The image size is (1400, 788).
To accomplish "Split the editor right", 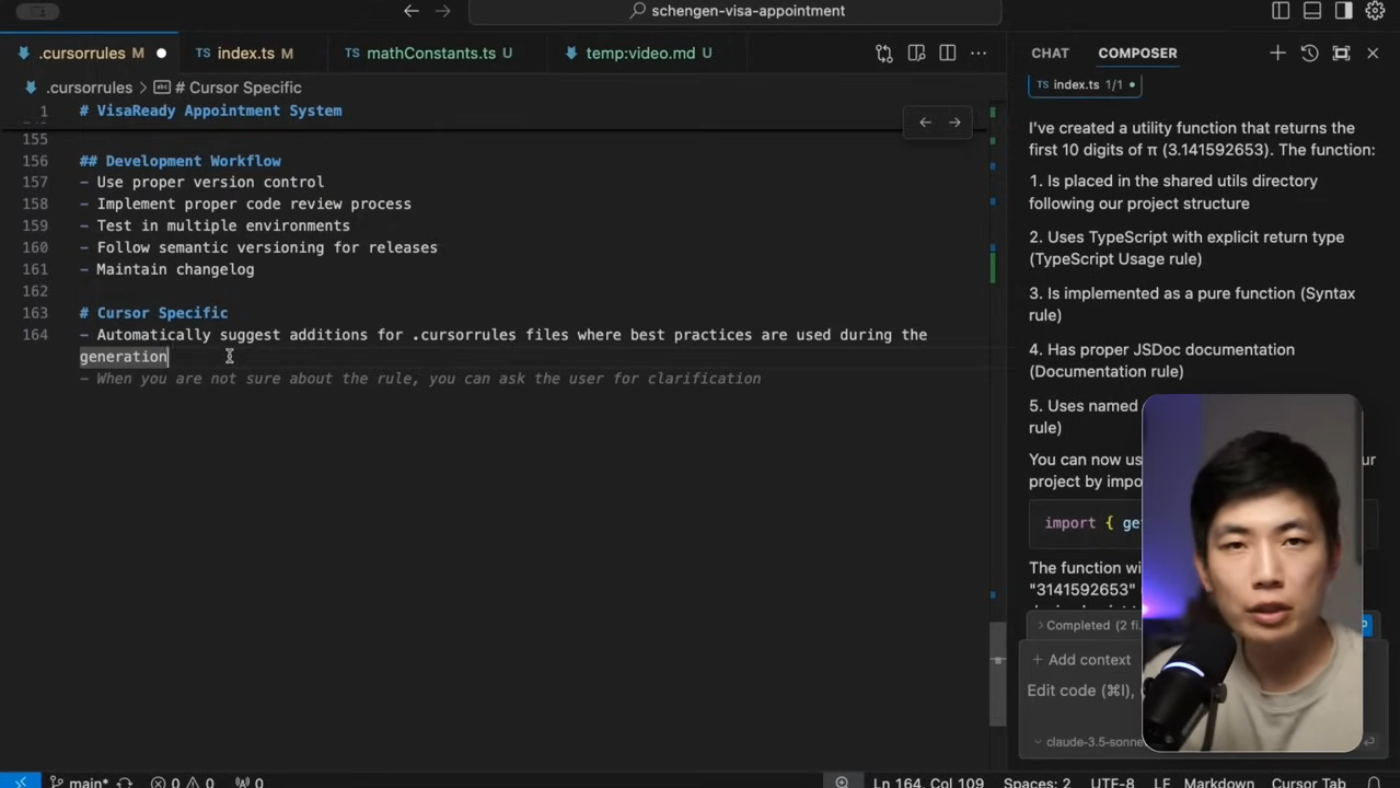I will point(947,53).
